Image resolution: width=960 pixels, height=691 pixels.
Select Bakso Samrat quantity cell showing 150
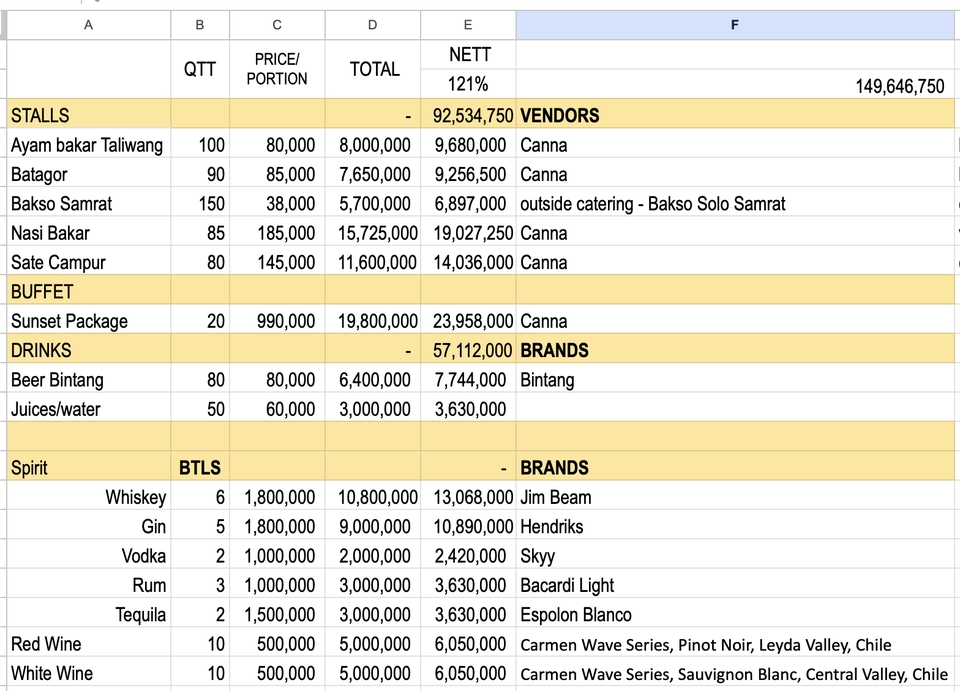coord(200,202)
